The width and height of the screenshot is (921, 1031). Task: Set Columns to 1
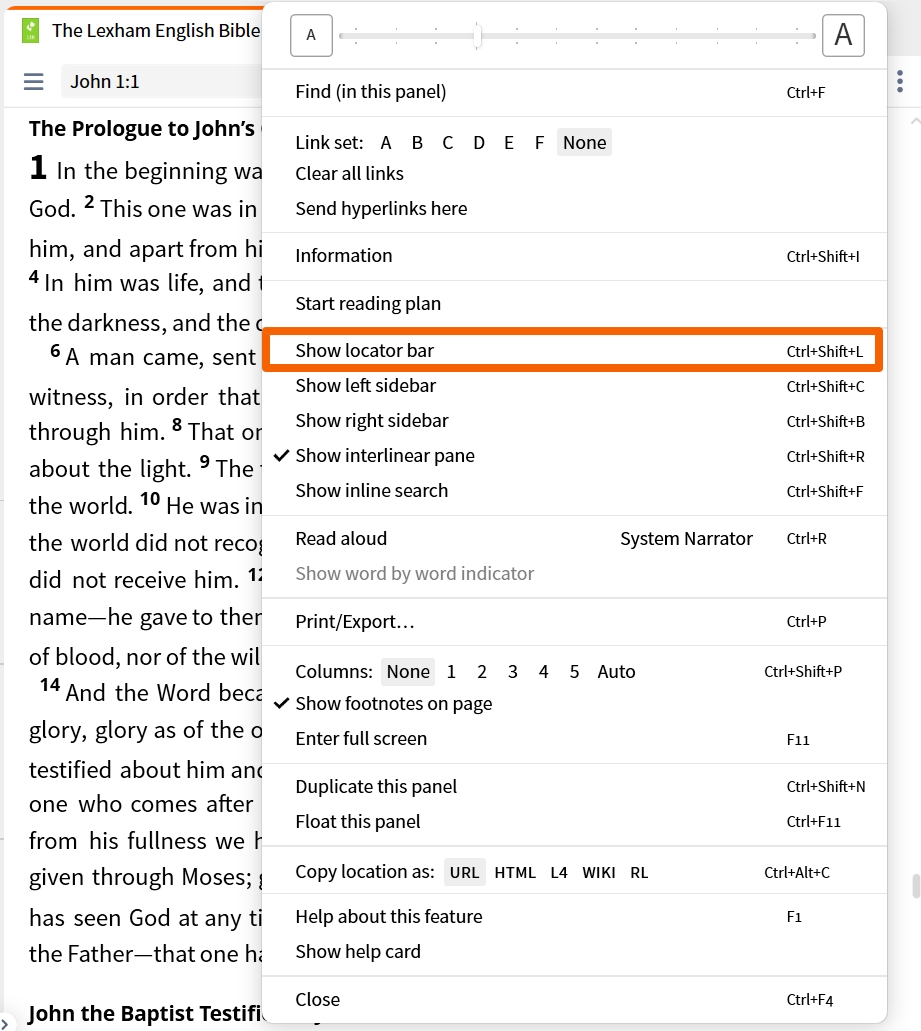pos(451,671)
